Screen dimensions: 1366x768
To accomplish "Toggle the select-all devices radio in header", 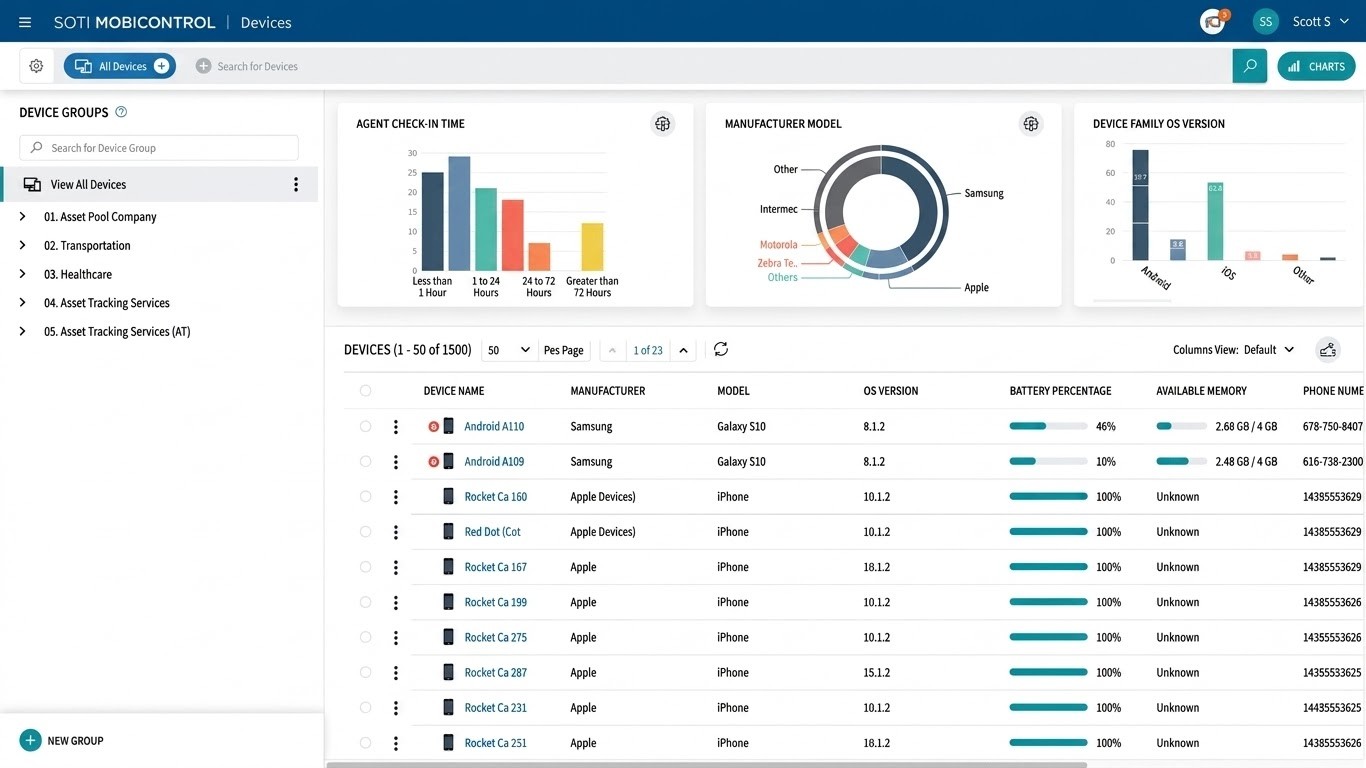I will point(365,391).
